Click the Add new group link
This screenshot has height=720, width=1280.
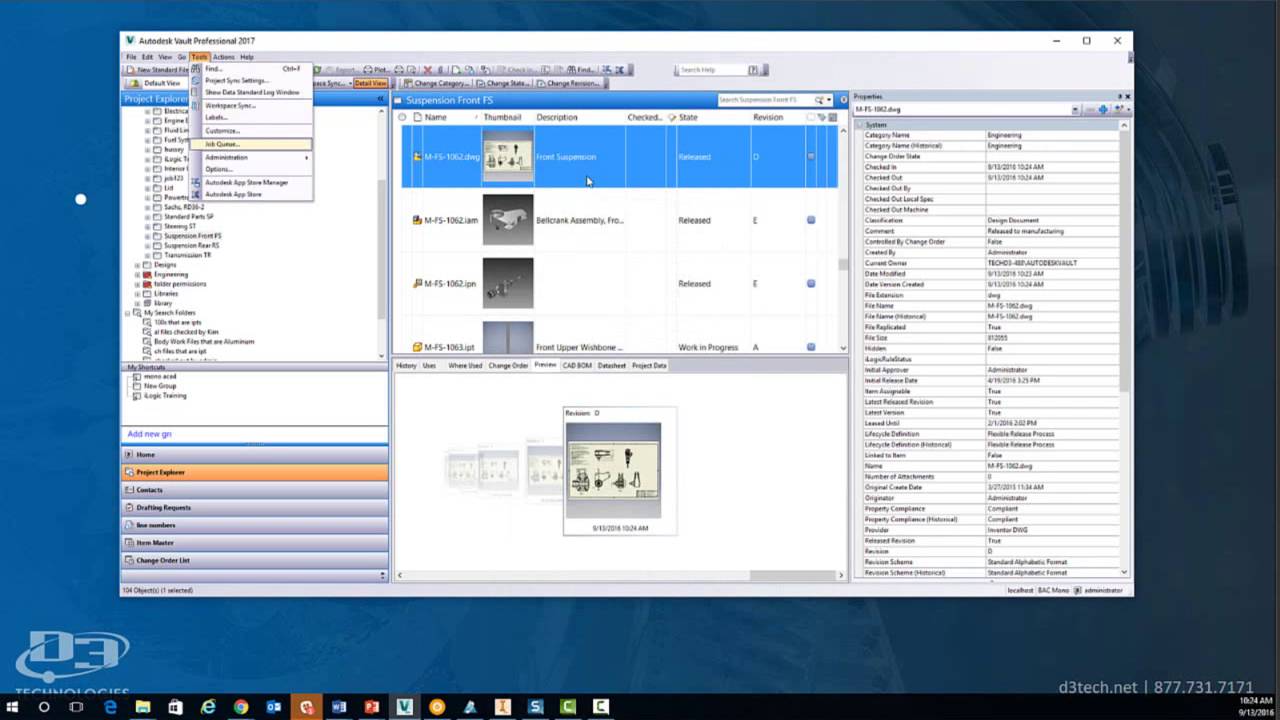150,434
